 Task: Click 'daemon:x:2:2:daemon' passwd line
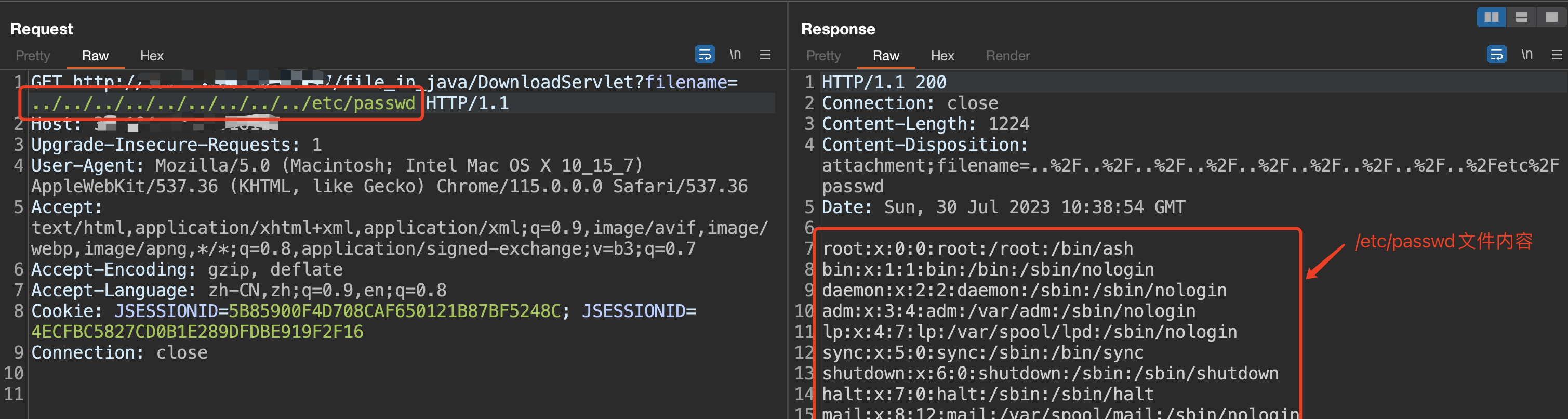coord(1025,291)
